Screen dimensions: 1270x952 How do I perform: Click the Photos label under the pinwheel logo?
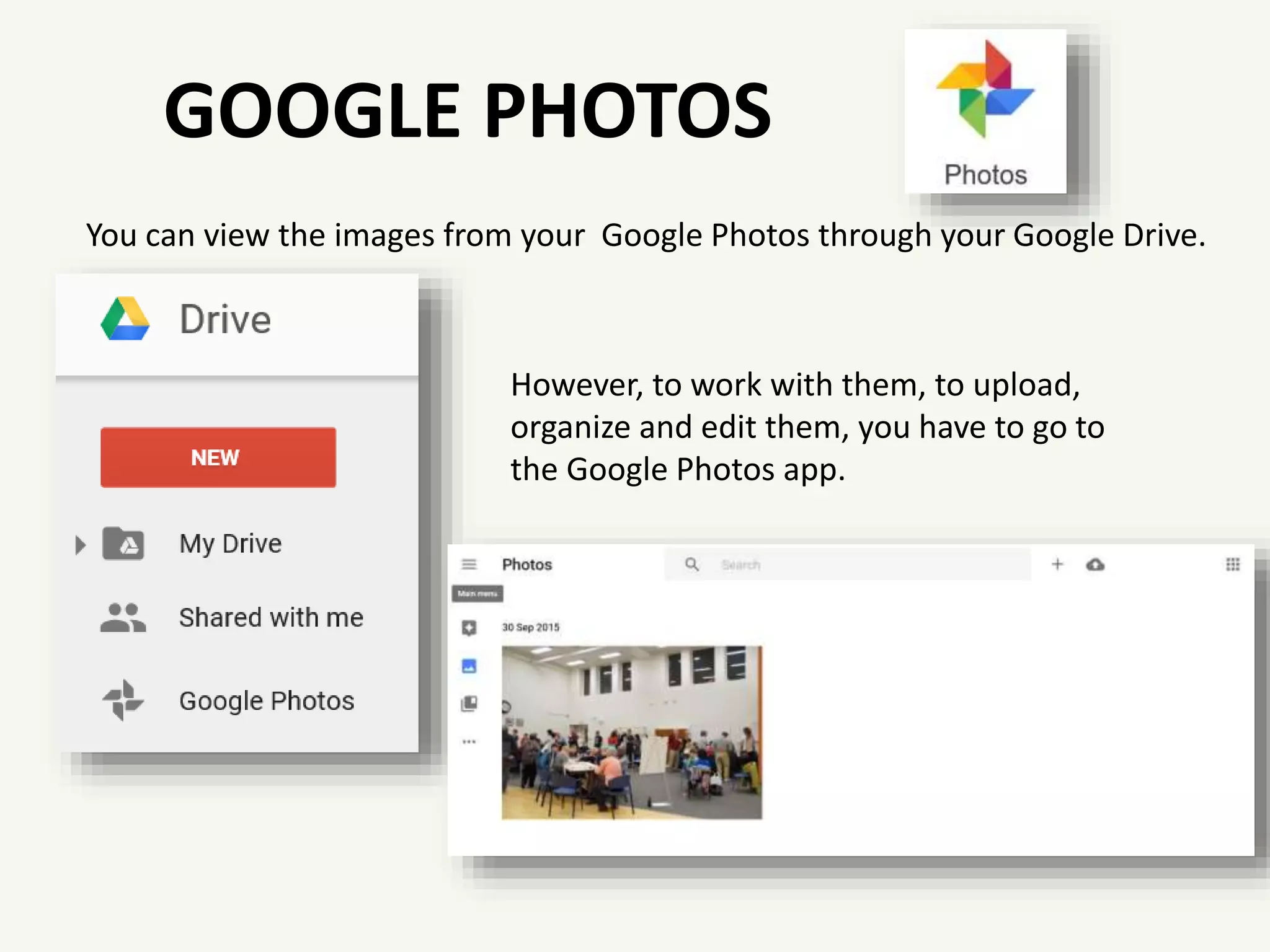click(985, 175)
